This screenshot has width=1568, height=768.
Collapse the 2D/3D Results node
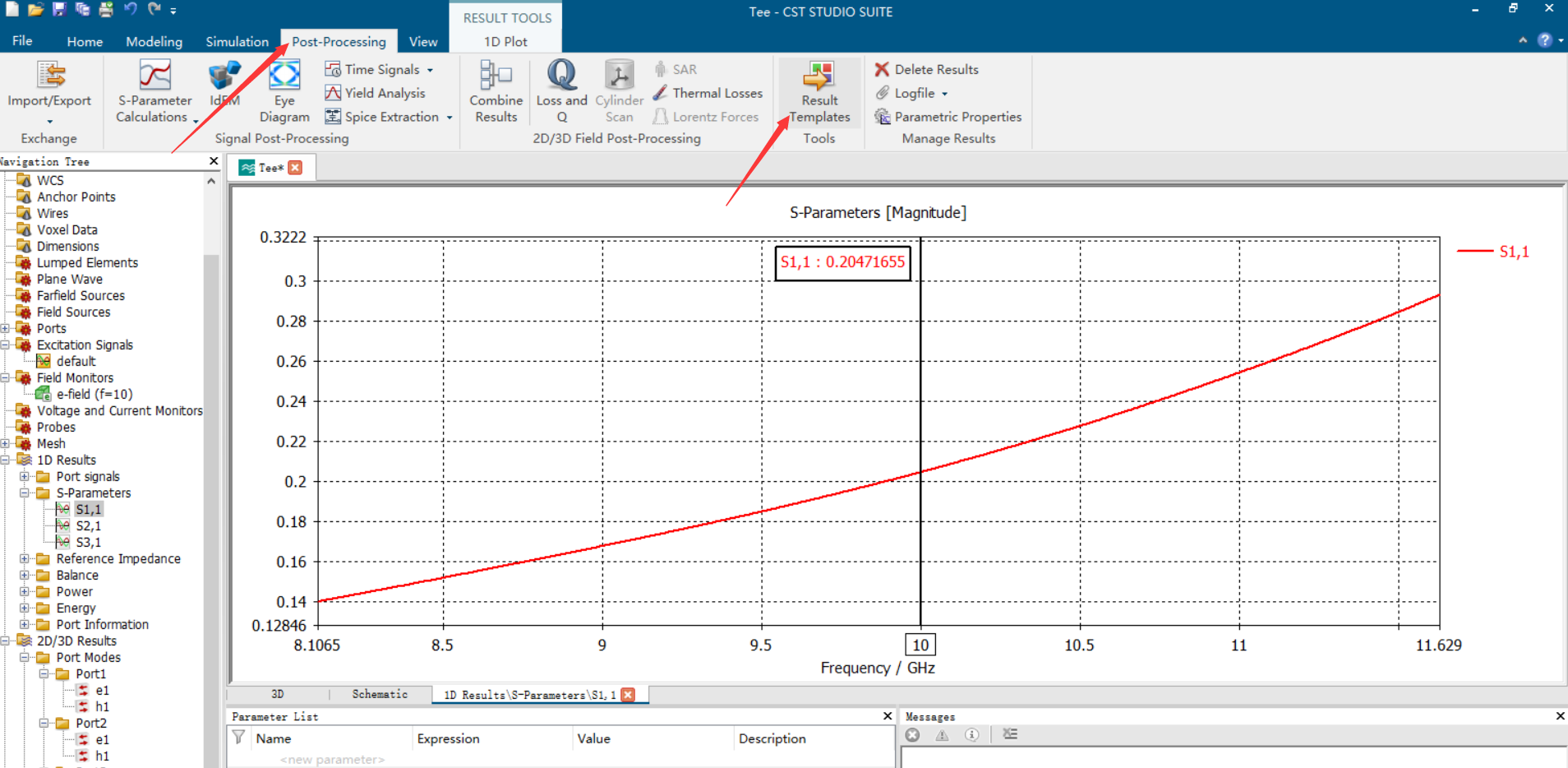pos(6,641)
